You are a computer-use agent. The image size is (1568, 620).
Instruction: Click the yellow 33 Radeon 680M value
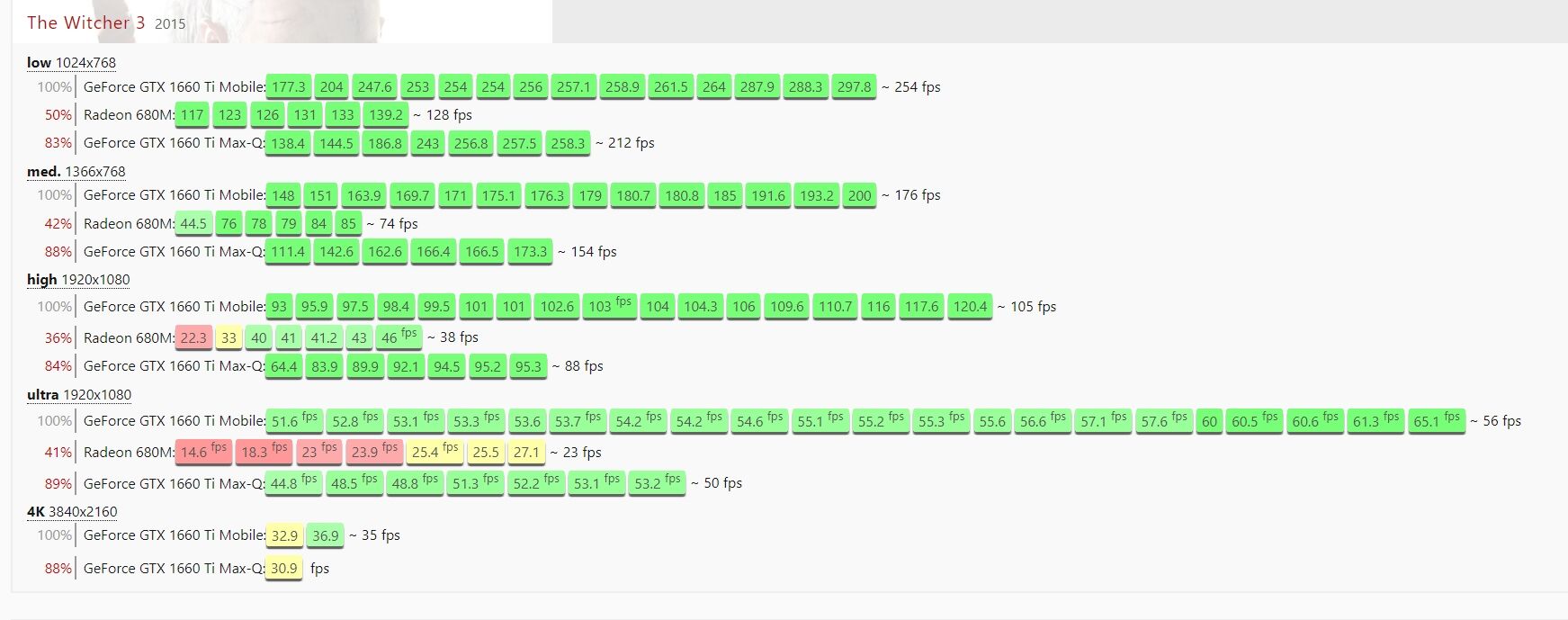click(x=228, y=337)
